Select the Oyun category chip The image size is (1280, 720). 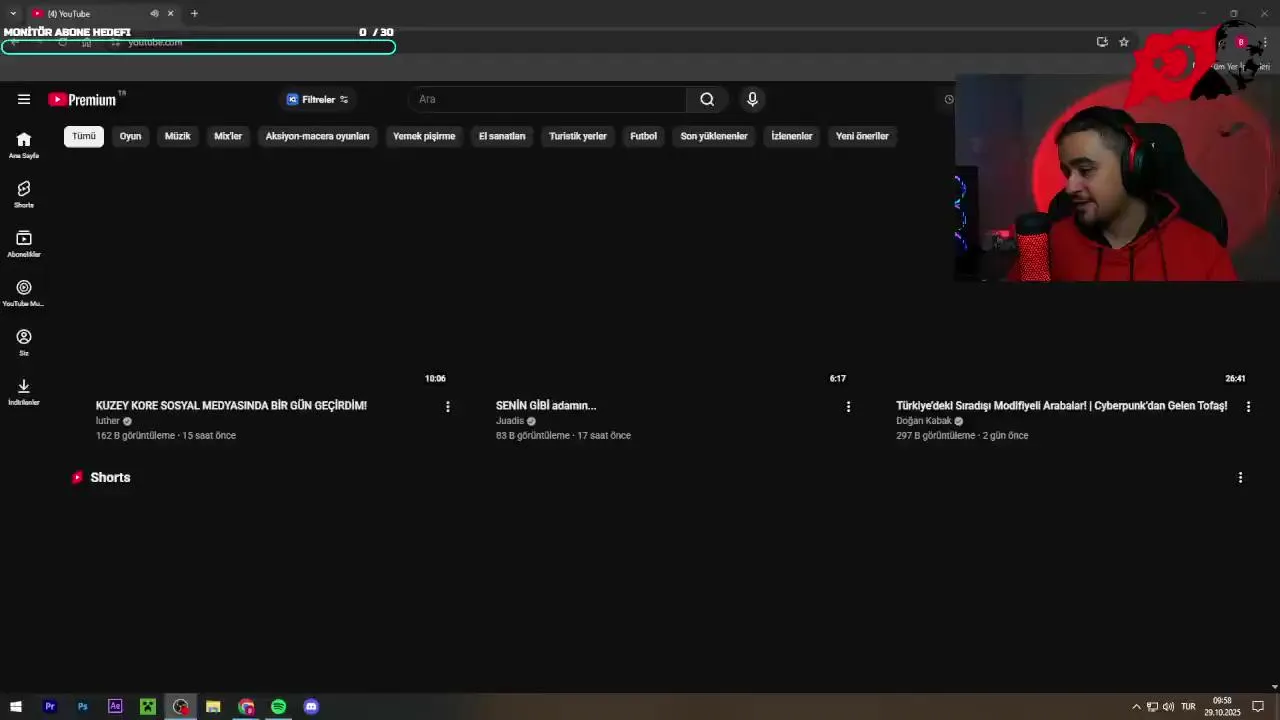click(131, 136)
